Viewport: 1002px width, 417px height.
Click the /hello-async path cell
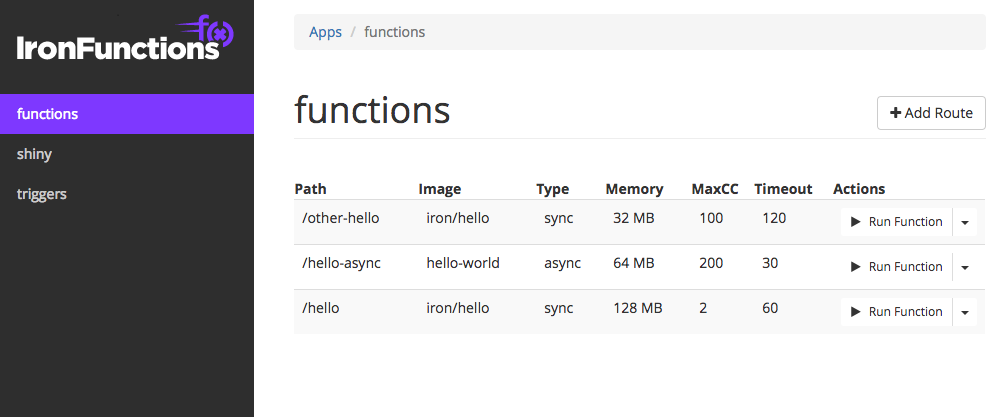click(342, 263)
